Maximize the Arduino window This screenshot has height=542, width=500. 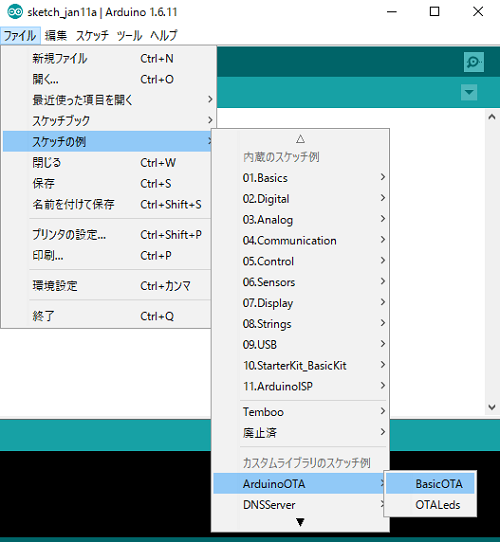pyautogui.click(x=434, y=12)
